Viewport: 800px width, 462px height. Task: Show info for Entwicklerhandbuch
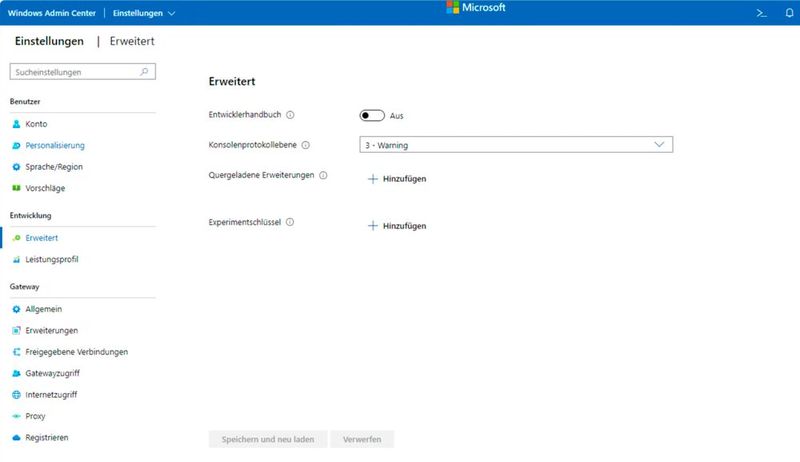[290, 115]
